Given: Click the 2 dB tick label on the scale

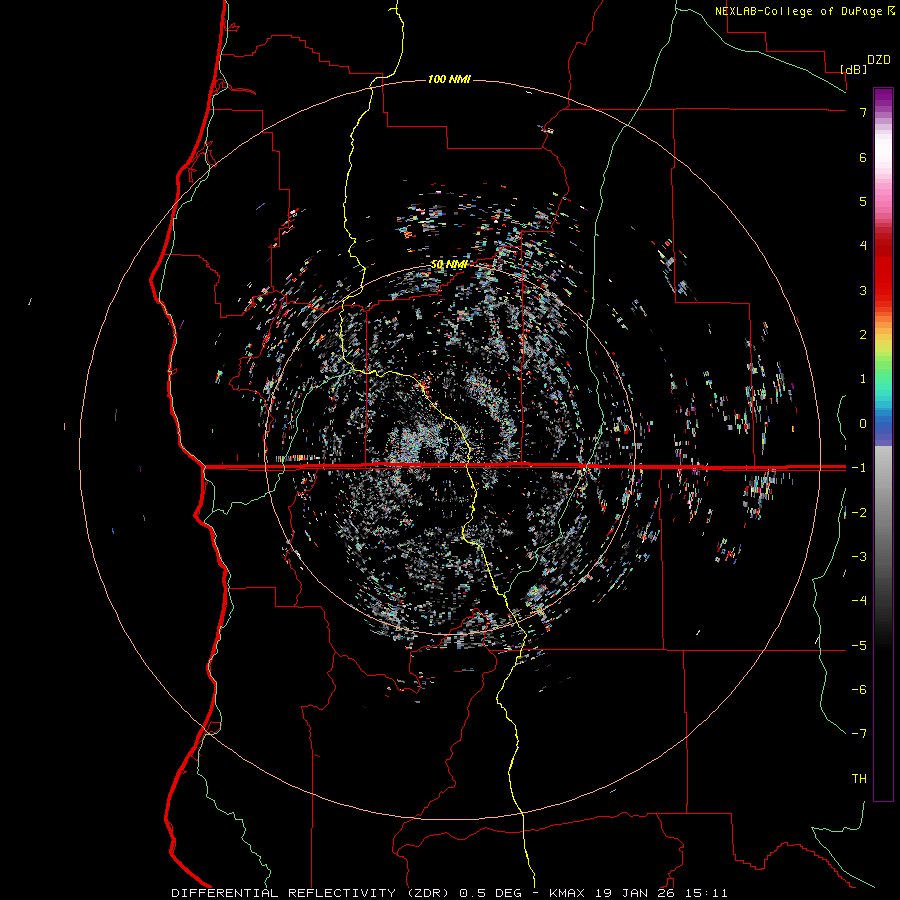Looking at the screenshot, I should tap(863, 335).
